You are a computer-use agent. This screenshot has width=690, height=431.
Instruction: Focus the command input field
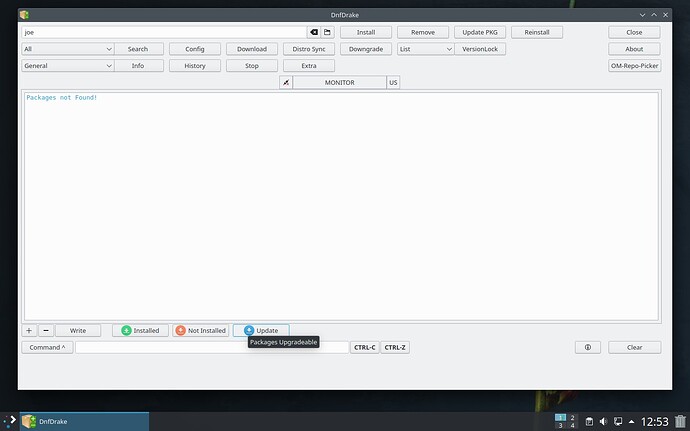click(x=212, y=347)
